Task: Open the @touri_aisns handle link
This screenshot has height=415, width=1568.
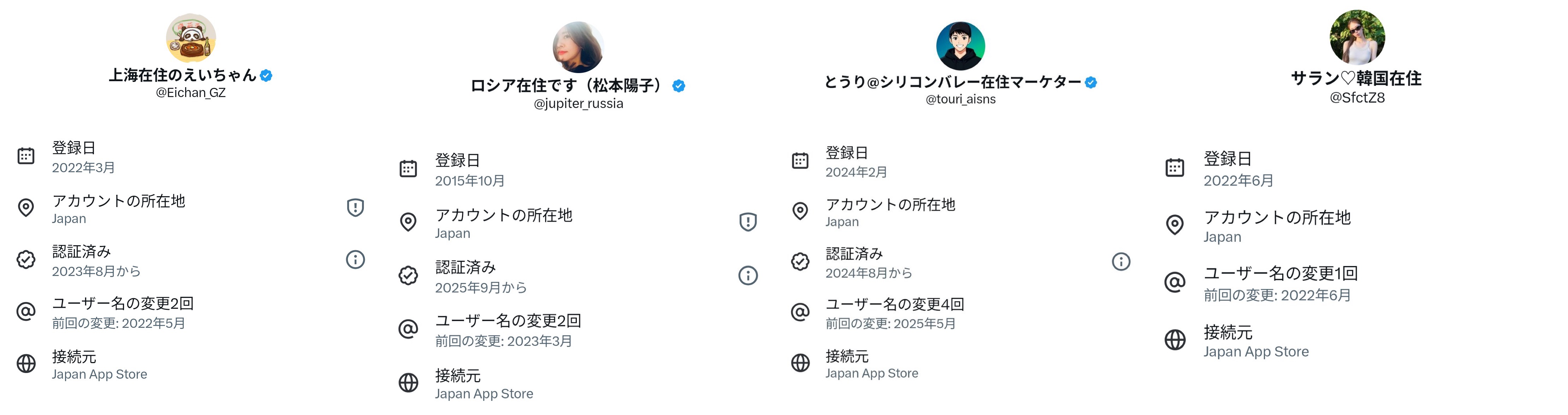Action: coord(960,99)
